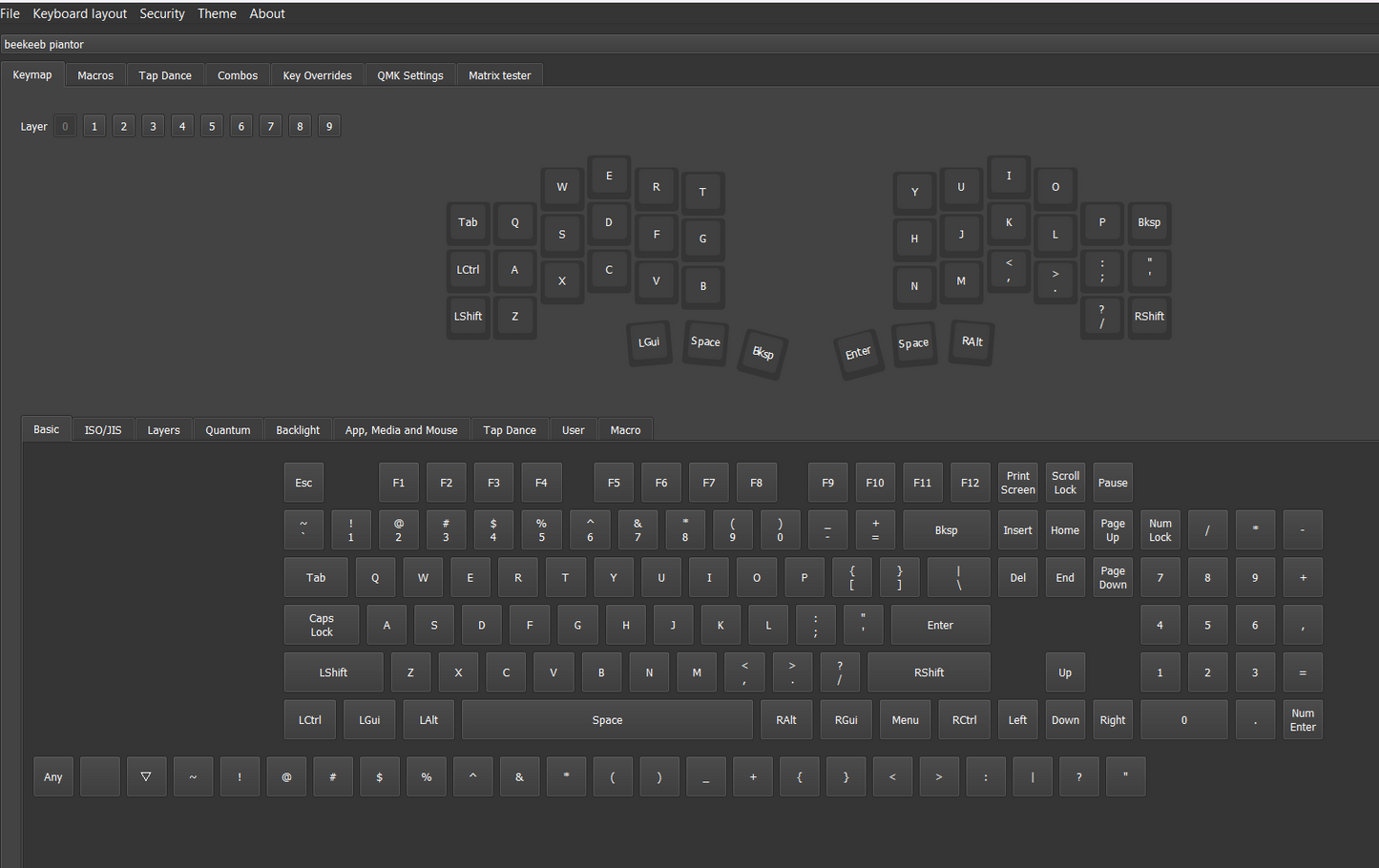Open the Theme menu
The height and width of the screenshot is (868, 1379).
(217, 13)
